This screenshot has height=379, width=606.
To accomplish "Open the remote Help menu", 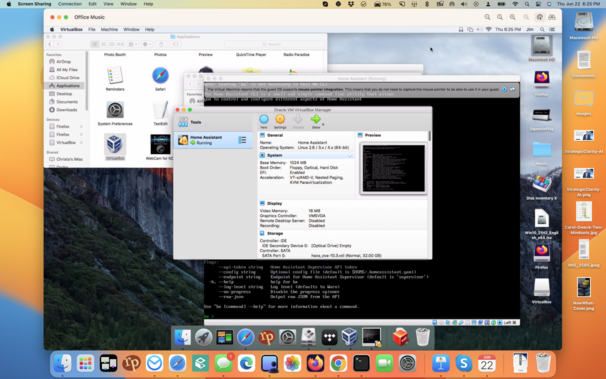I will [150, 29].
